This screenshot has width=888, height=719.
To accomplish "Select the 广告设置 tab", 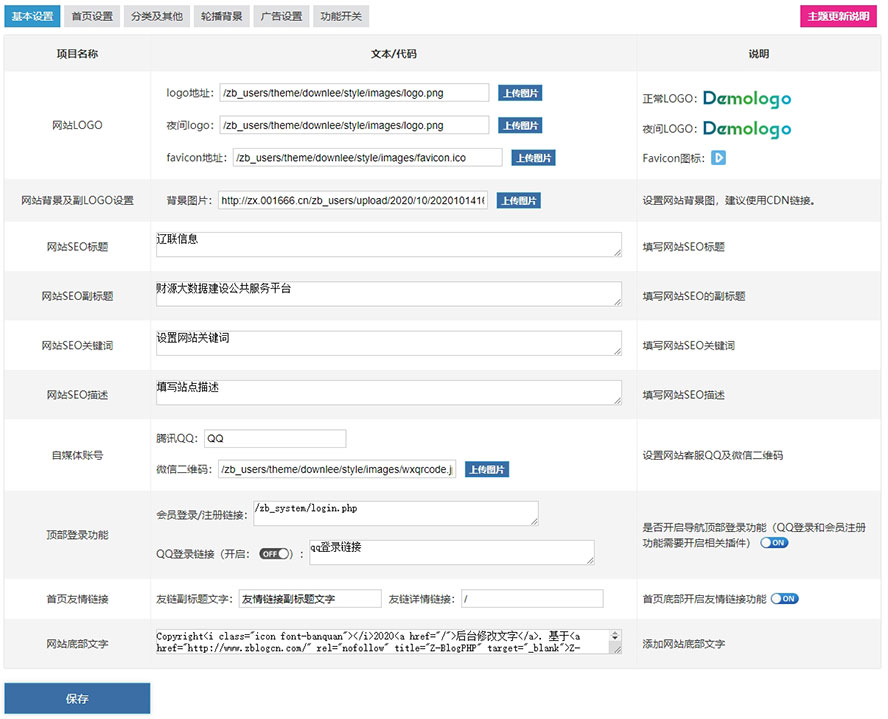I will (281, 17).
